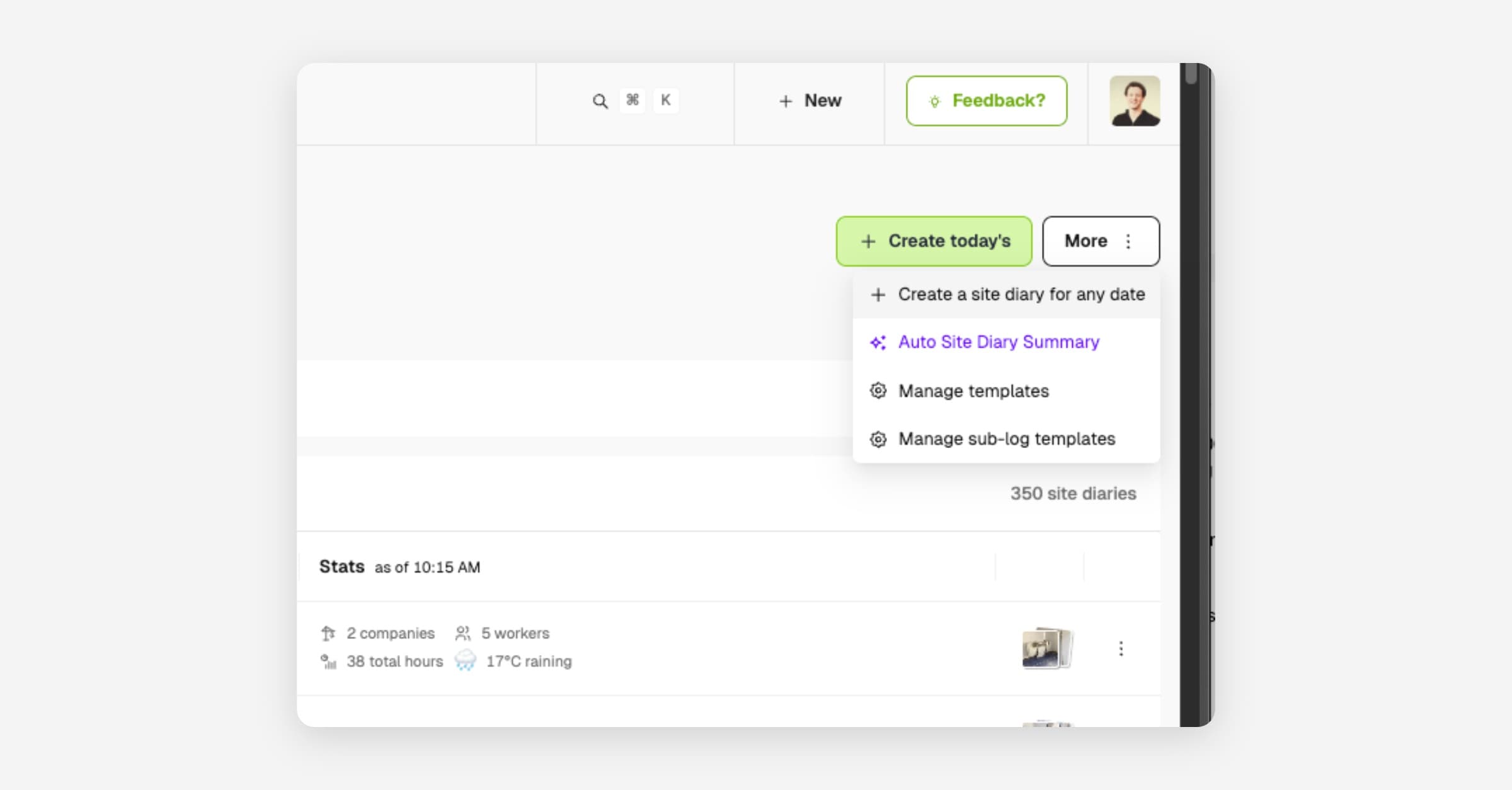Click the 5 workers text

(x=515, y=633)
